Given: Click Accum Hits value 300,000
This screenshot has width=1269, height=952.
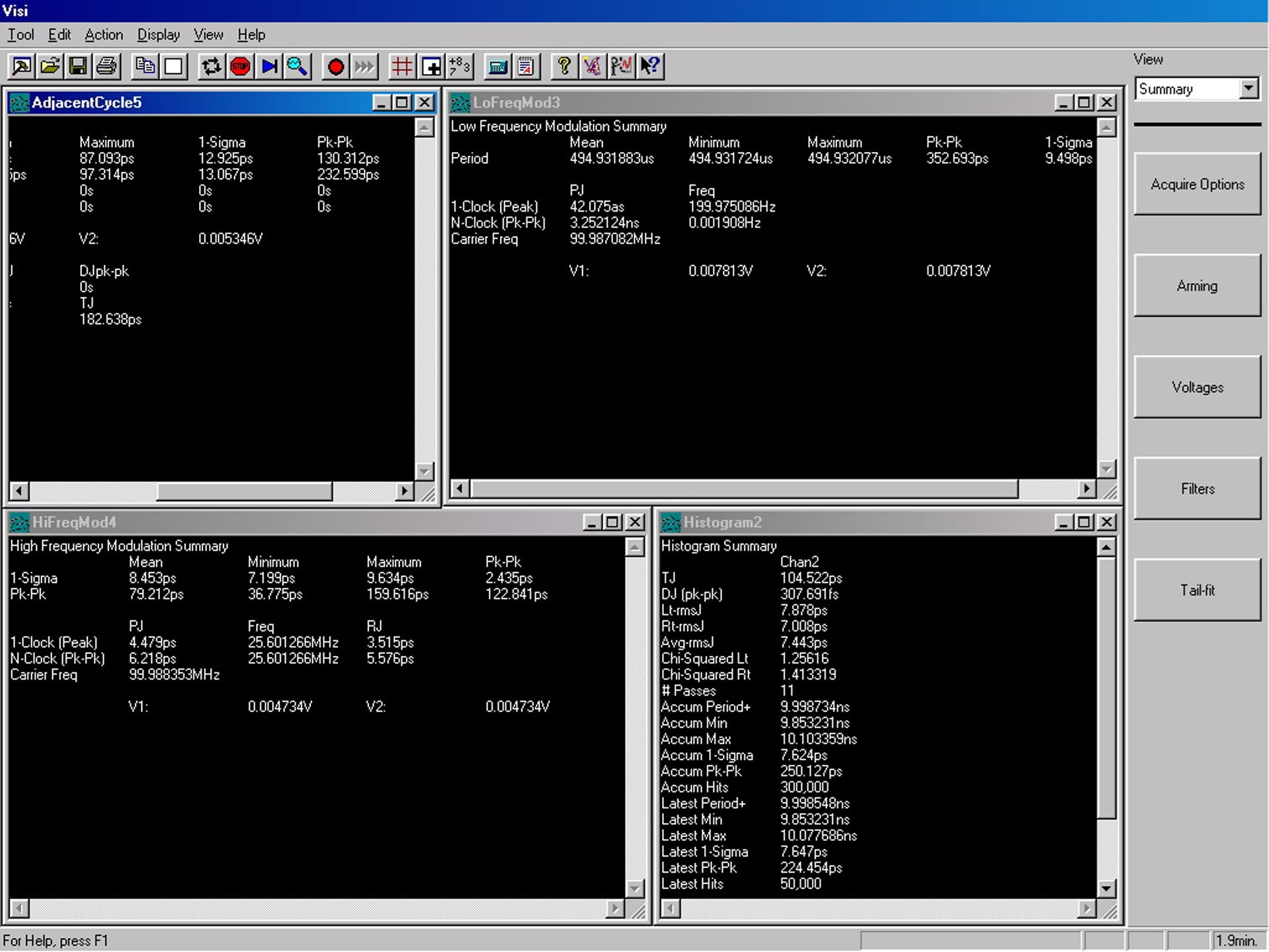Looking at the screenshot, I should tap(804, 787).
